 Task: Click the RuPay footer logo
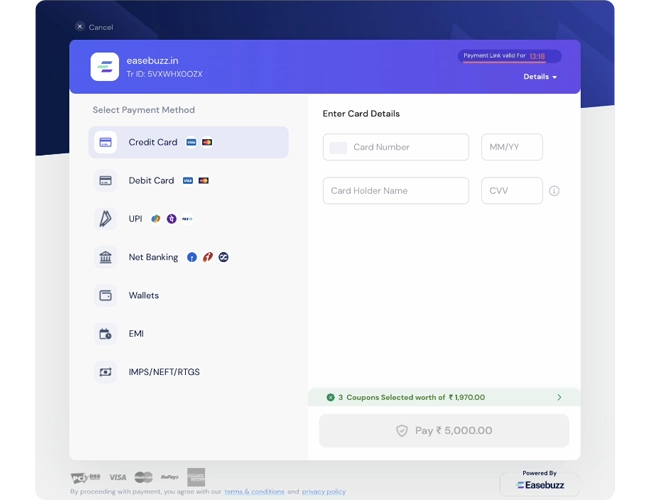pos(170,477)
